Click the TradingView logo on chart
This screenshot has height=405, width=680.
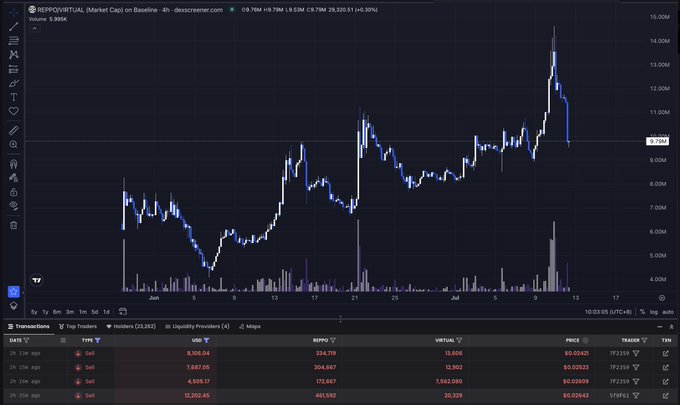[x=37, y=281]
